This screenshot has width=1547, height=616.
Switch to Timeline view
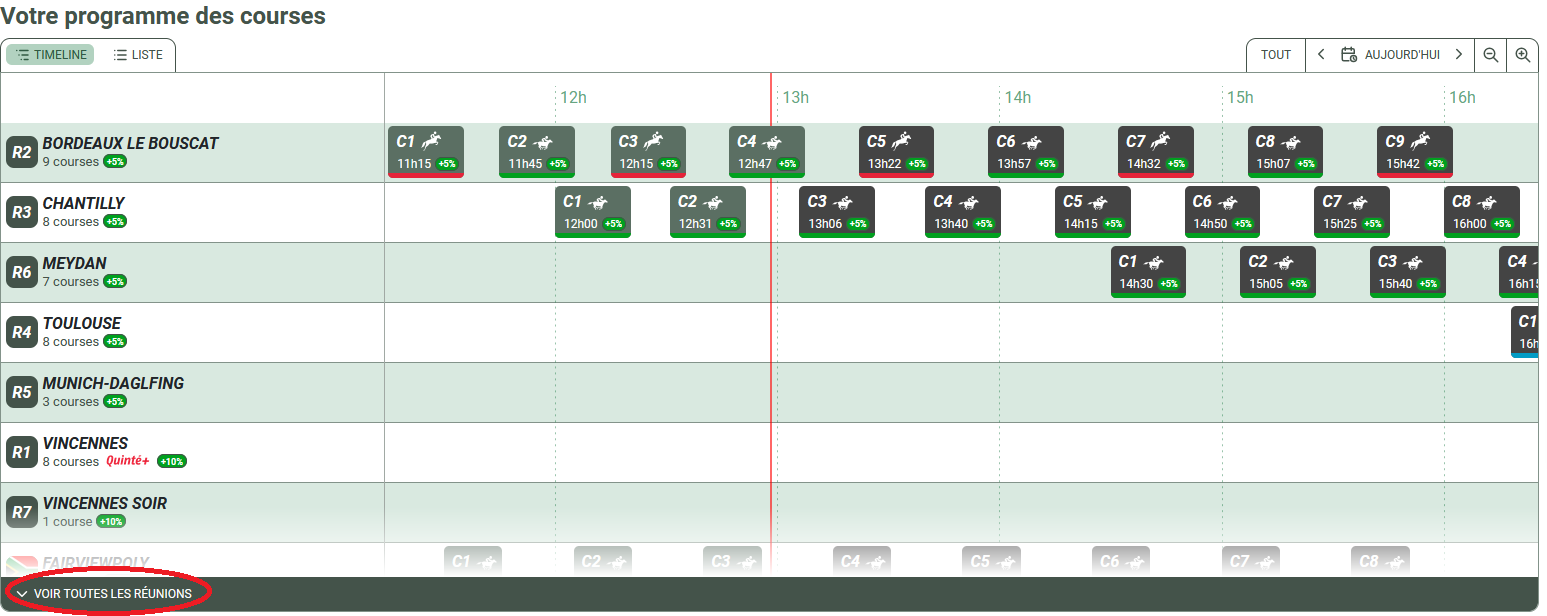(51, 55)
